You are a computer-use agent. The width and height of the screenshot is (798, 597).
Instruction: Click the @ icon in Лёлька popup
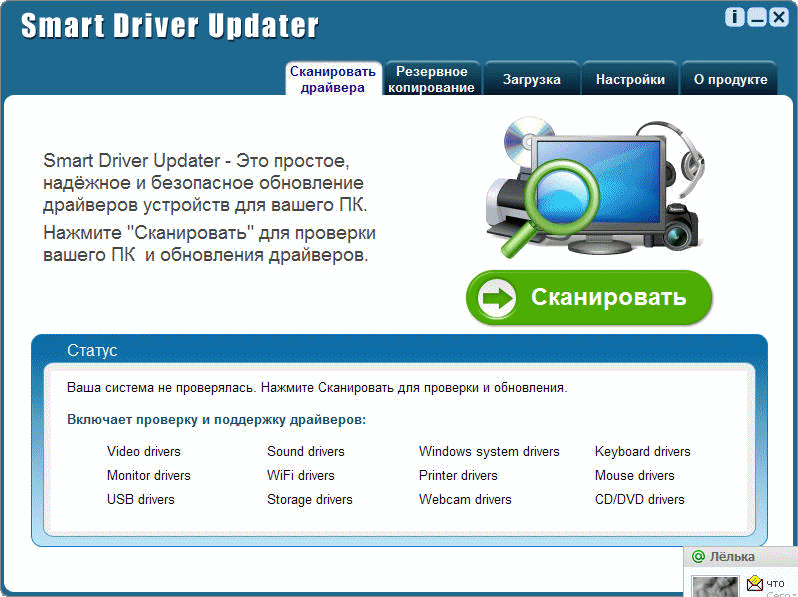[698, 557]
